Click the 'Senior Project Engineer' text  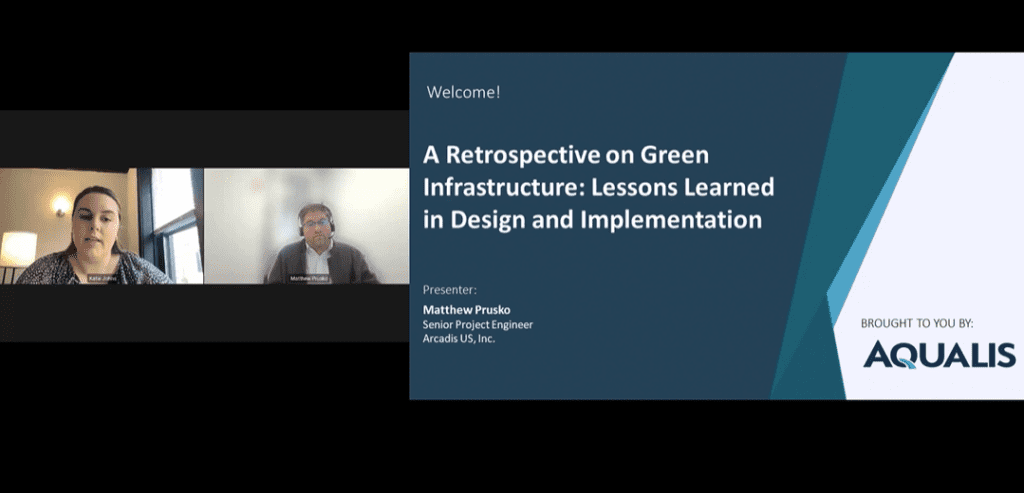(478, 324)
